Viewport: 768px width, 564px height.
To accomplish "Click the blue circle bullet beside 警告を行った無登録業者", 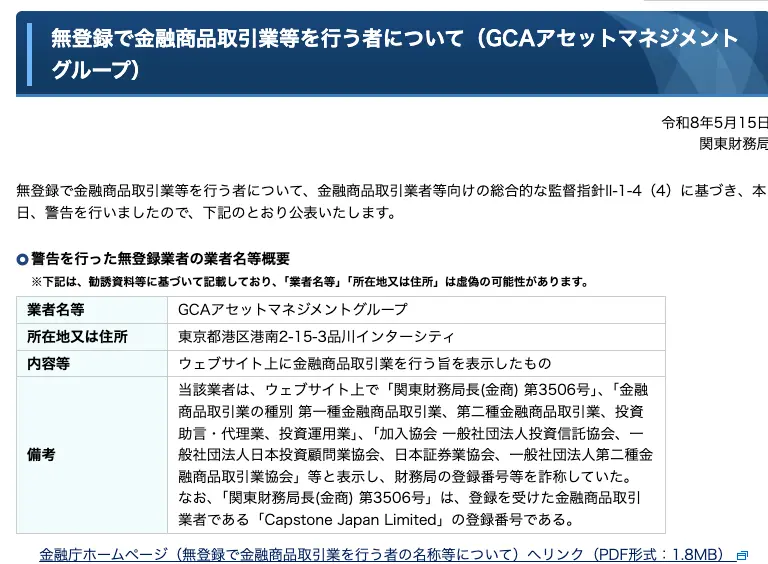I will (22, 259).
